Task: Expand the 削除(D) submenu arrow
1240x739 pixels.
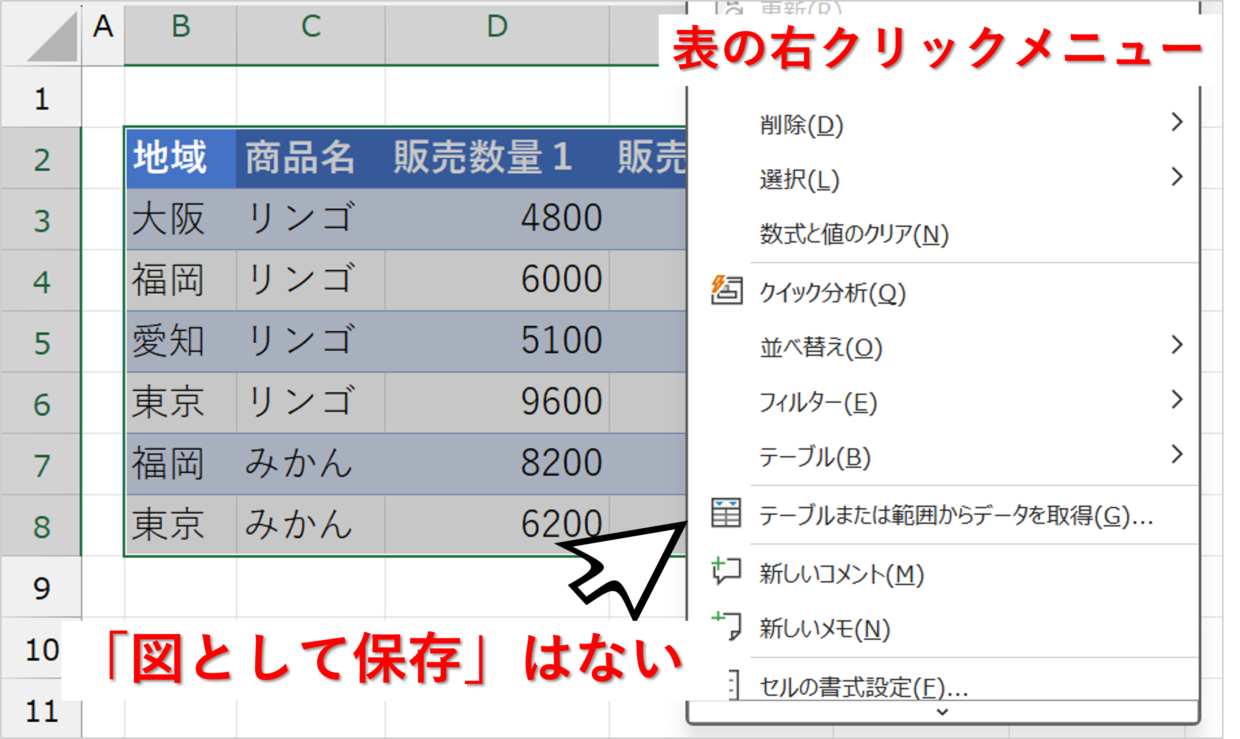Action: tap(1176, 123)
